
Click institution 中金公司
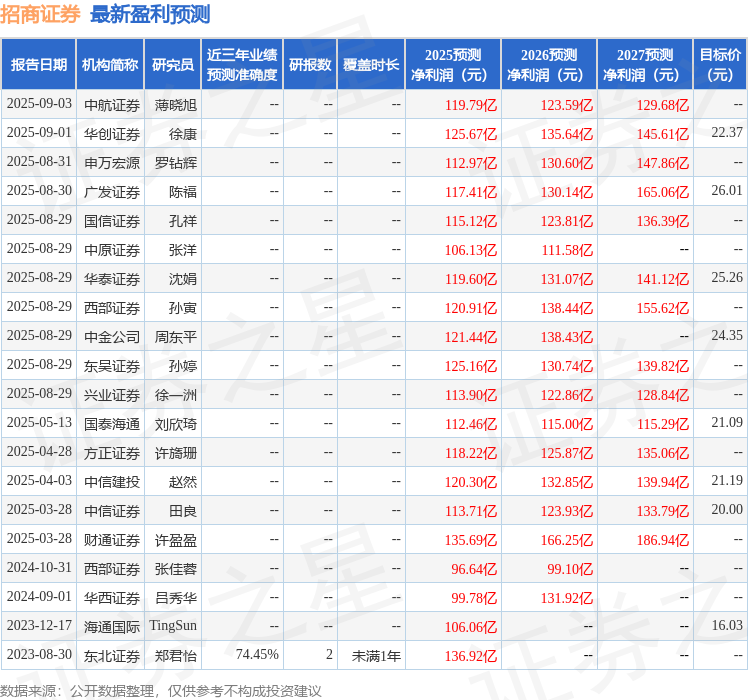[x=112, y=337]
